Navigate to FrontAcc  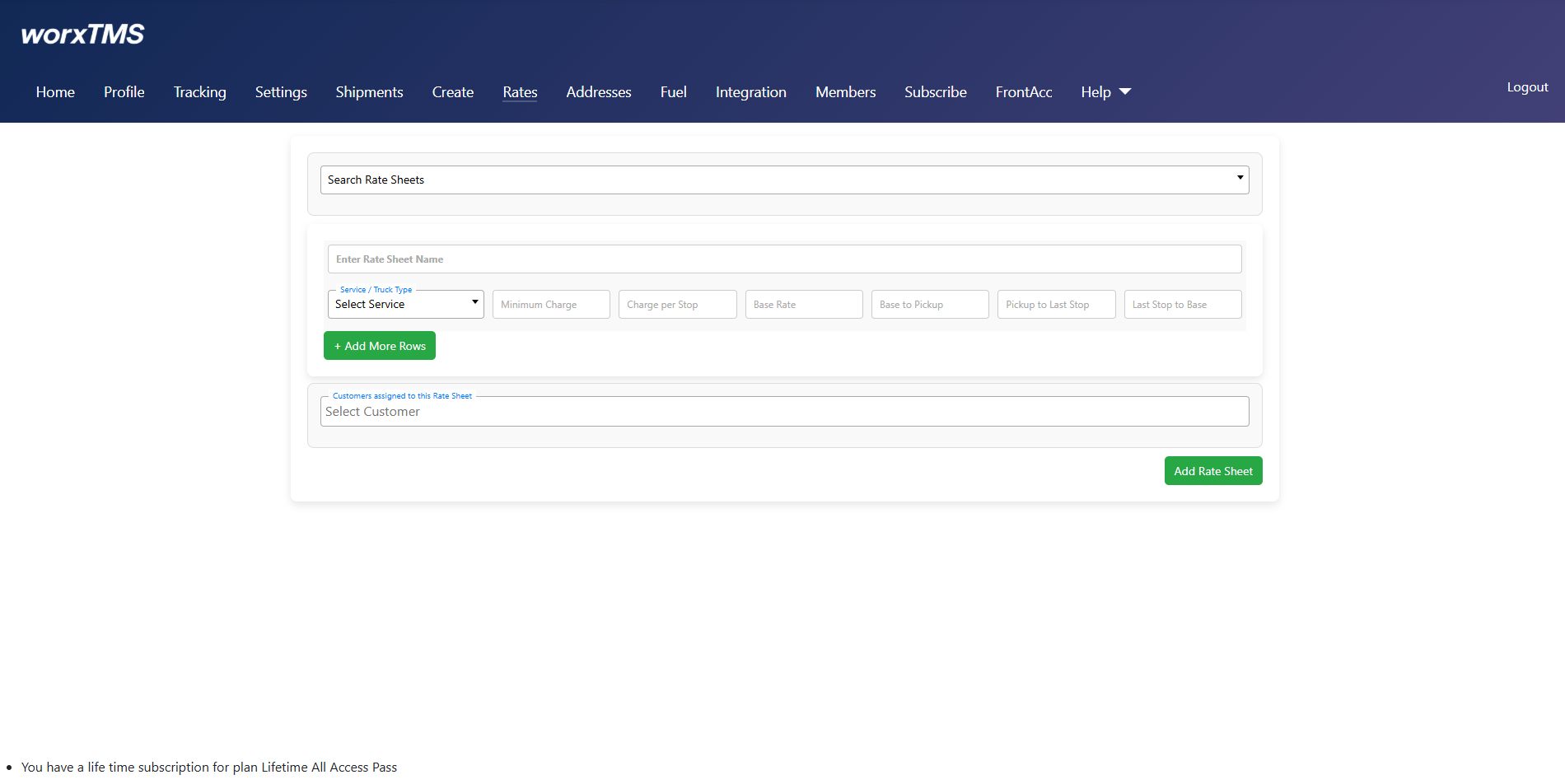(1024, 92)
